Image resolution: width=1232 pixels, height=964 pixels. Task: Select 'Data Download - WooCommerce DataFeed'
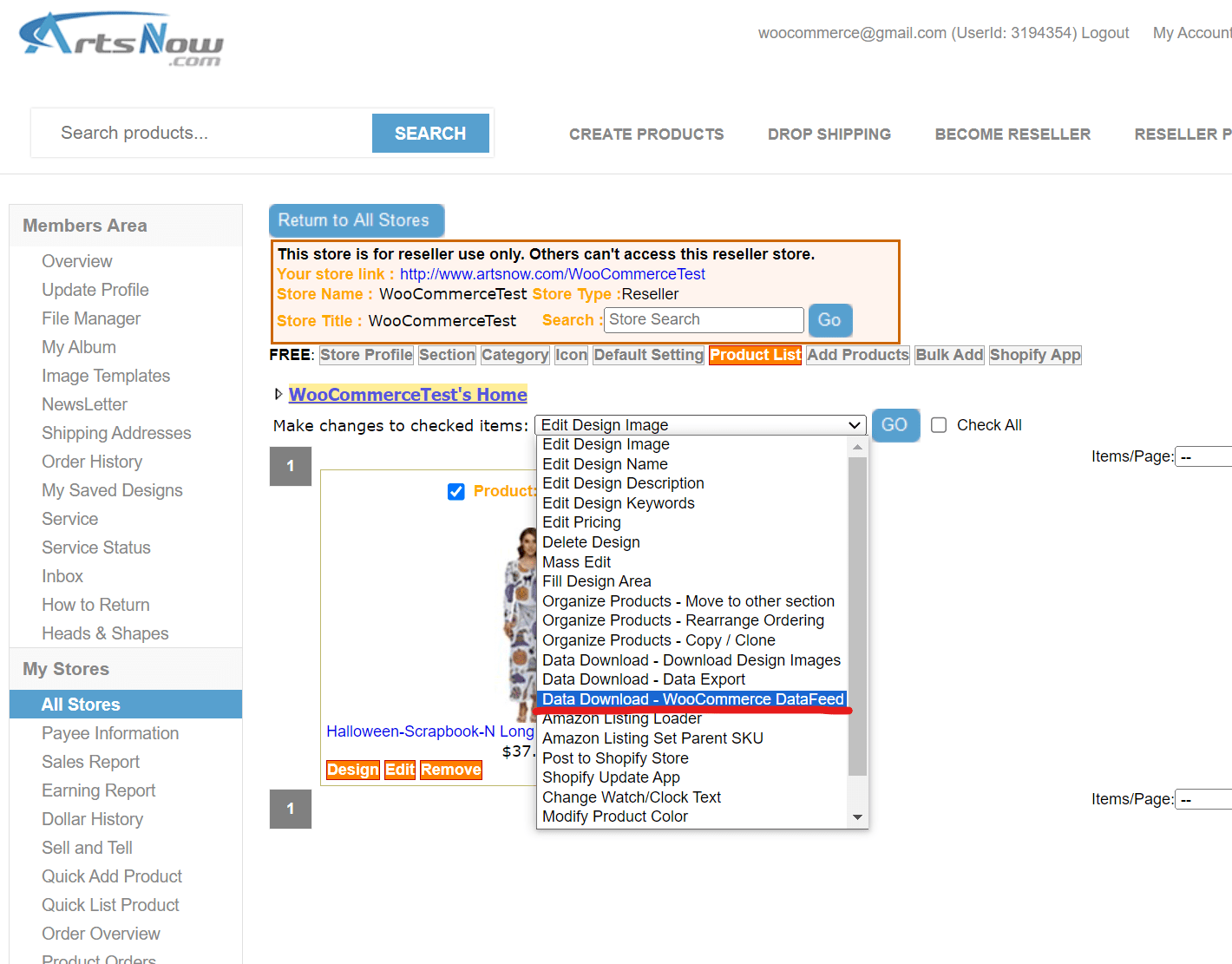pyautogui.click(x=692, y=699)
